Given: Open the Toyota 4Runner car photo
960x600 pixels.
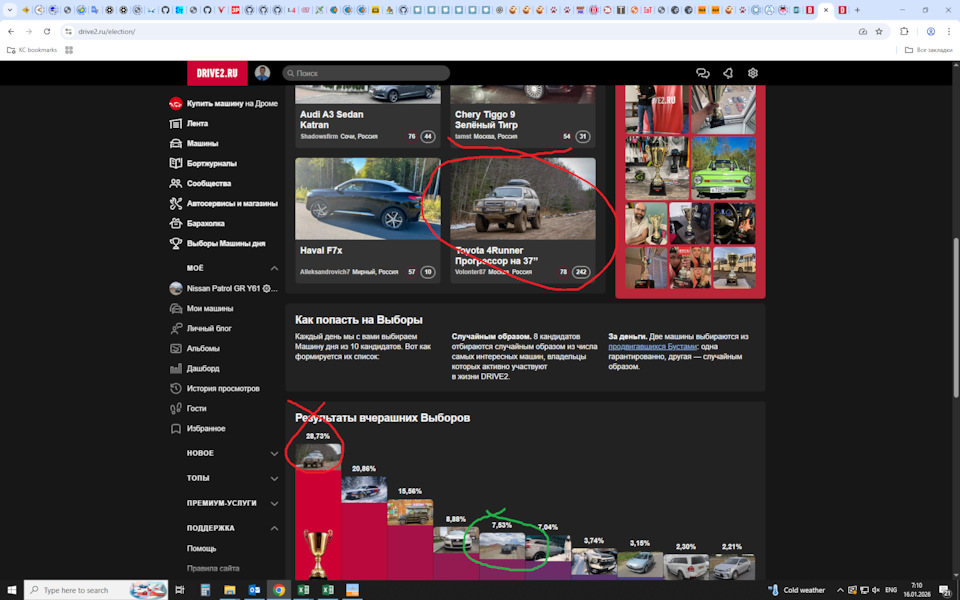Looking at the screenshot, I should (523, 199).
